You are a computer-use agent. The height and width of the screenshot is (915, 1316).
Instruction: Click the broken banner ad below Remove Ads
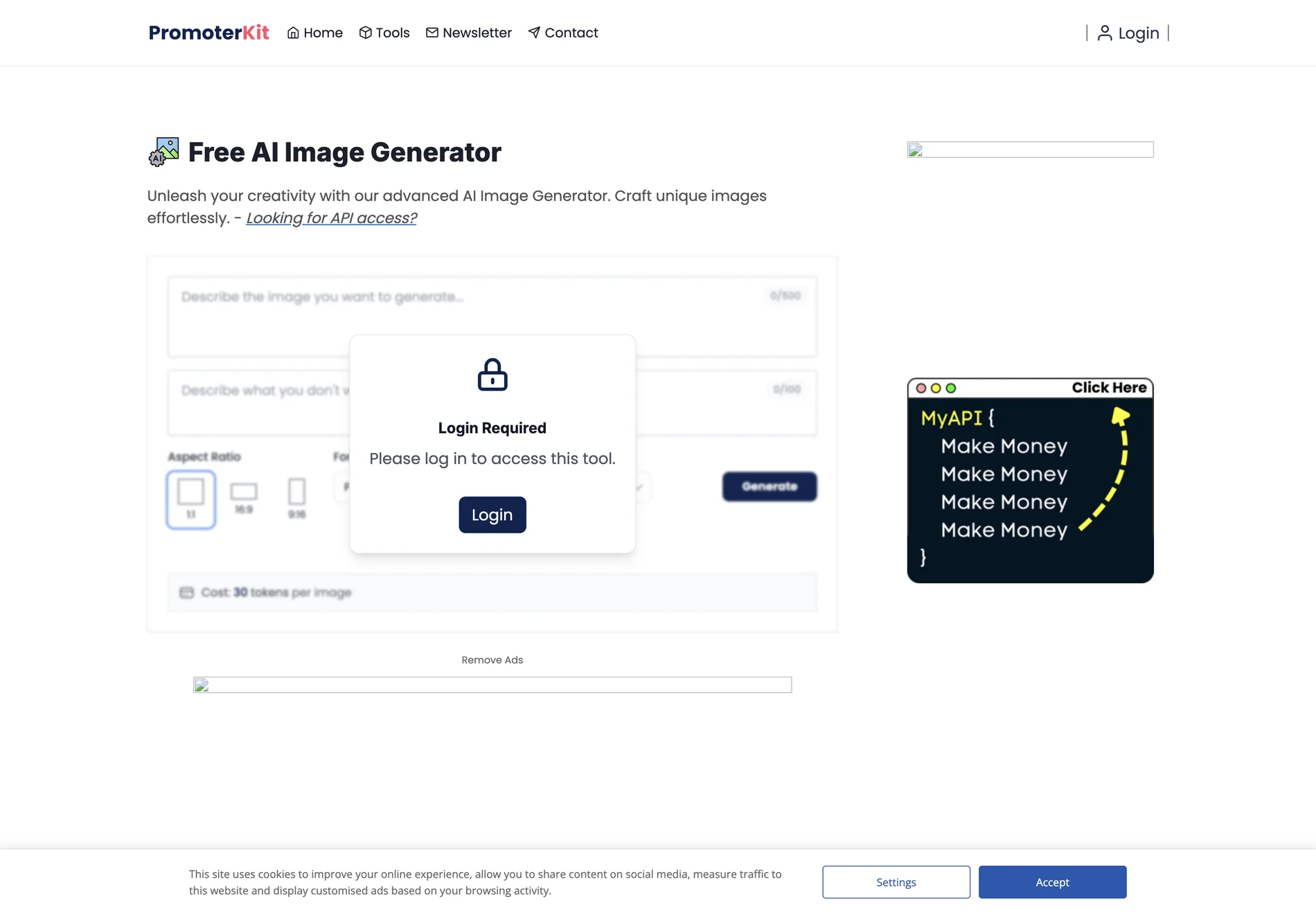pyautogui.click(x=492, y=685)
